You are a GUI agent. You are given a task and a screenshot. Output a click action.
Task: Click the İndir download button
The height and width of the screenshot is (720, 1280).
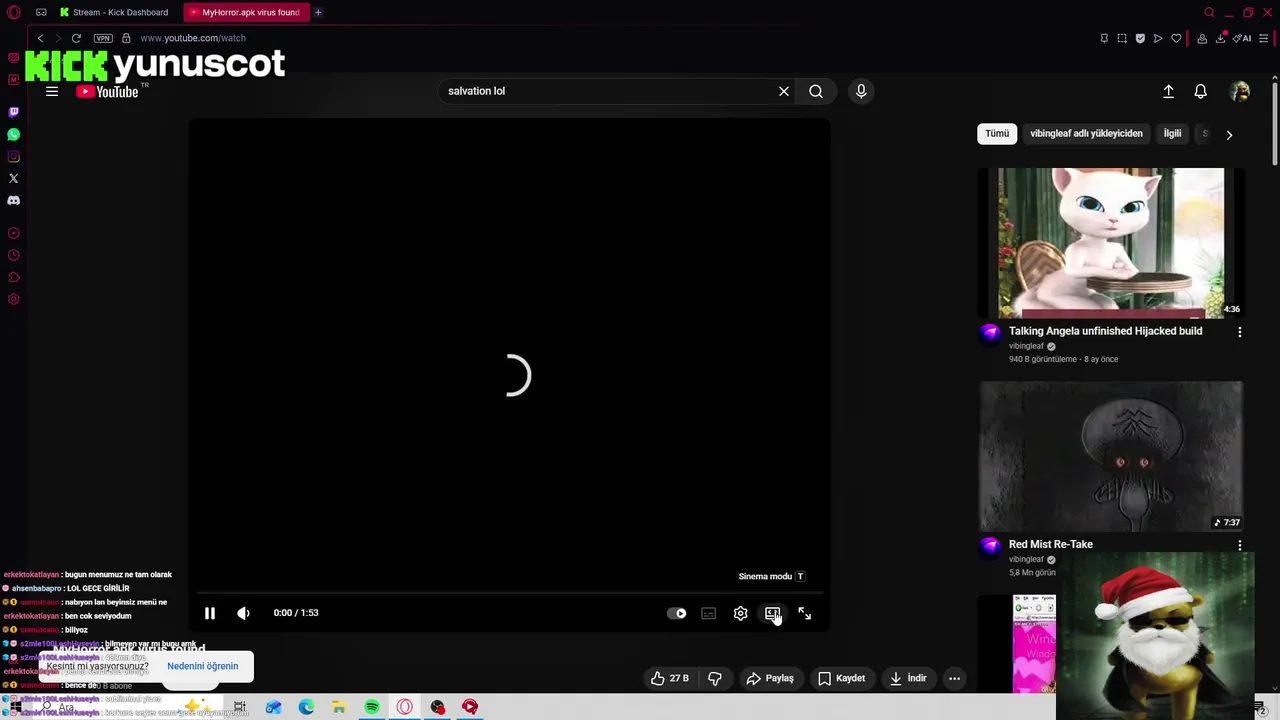(x=908, y=678)
